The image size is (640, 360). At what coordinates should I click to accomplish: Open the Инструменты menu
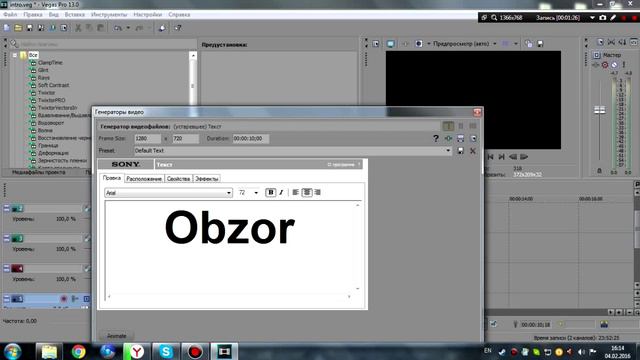click(x=109, y=15)
